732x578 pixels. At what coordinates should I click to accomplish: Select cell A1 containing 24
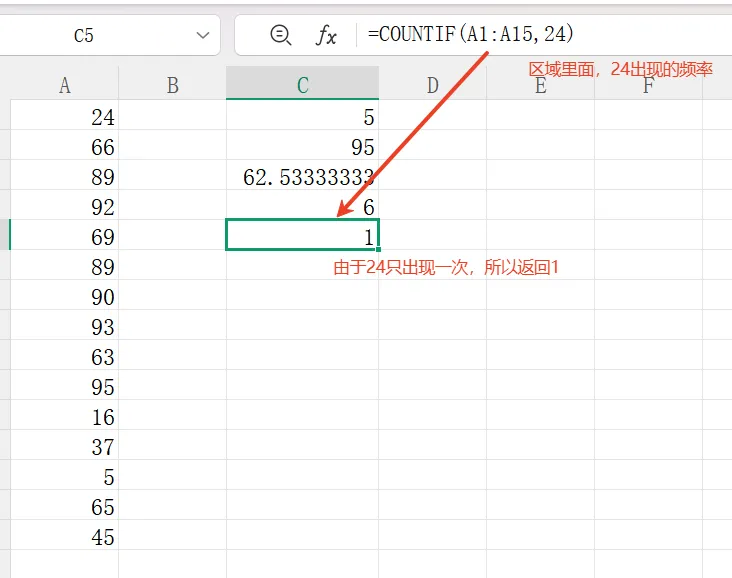(x=64, y=115)
